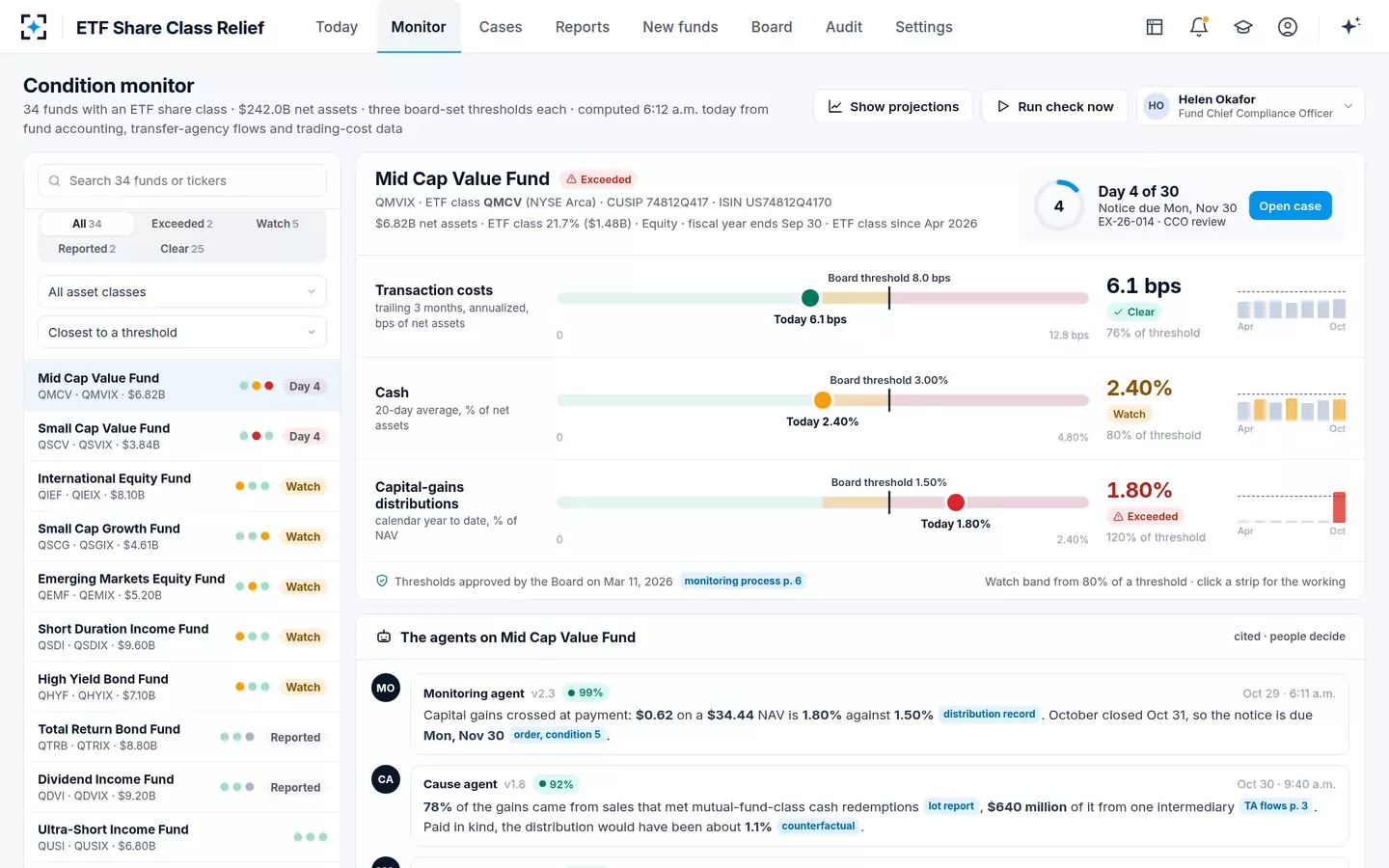Open the user account profile icon
This screenshot has height=868, width=1389.
[x=1288, y=27]
